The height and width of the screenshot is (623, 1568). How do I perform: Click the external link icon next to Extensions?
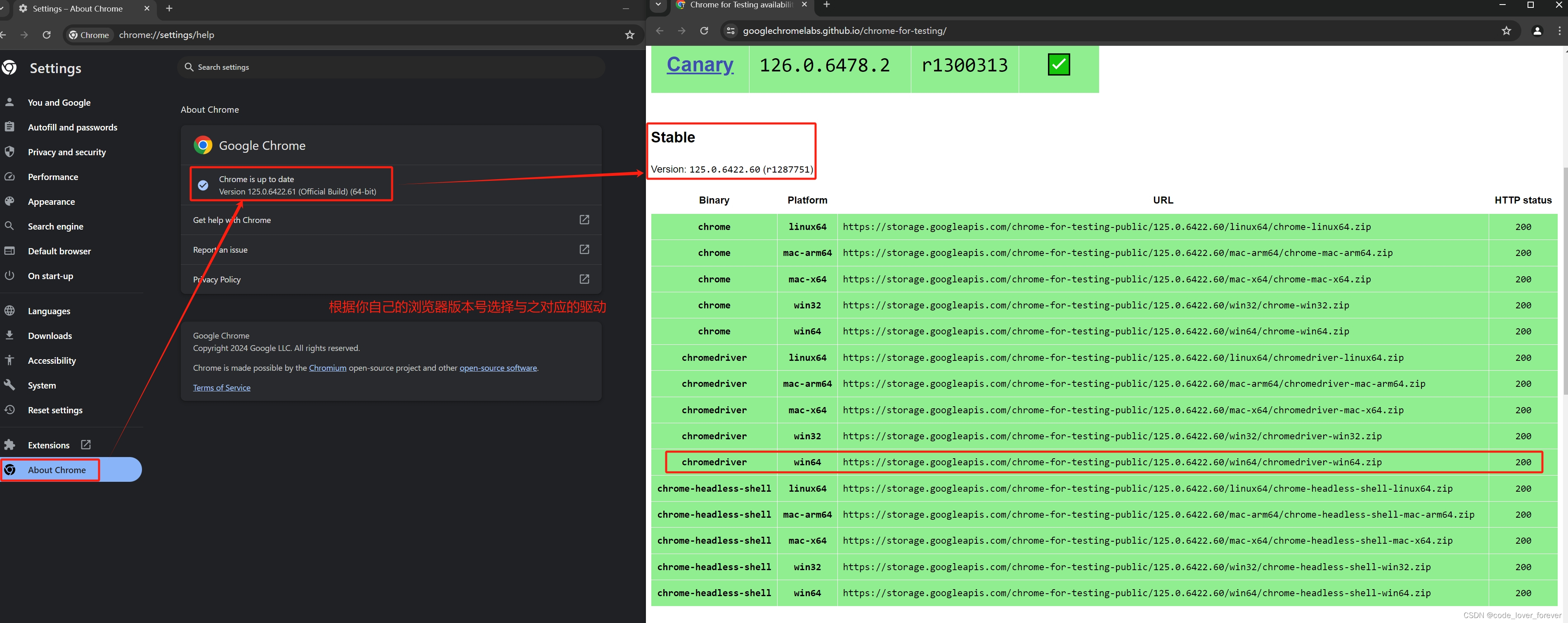pyautogui.click(x=85, y=445)
